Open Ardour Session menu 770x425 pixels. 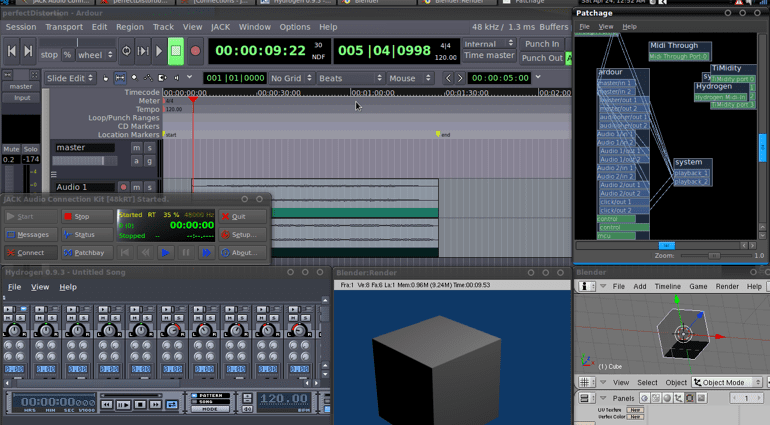[21, 27]
